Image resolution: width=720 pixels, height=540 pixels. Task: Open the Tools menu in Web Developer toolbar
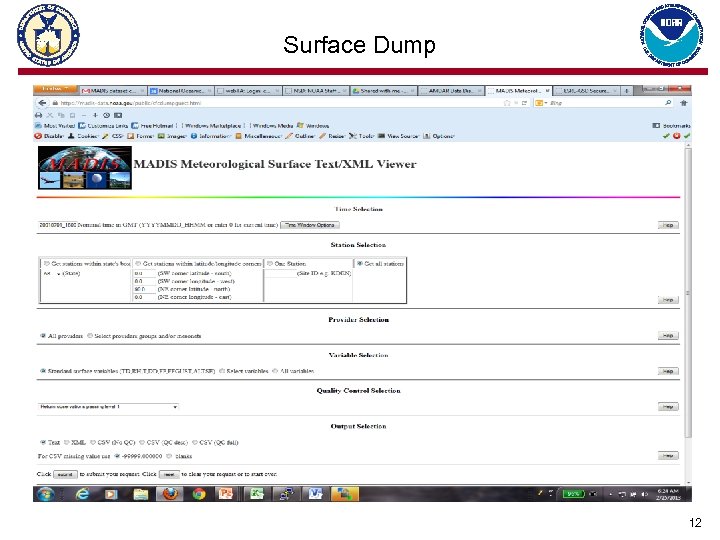tap(362, 136)
